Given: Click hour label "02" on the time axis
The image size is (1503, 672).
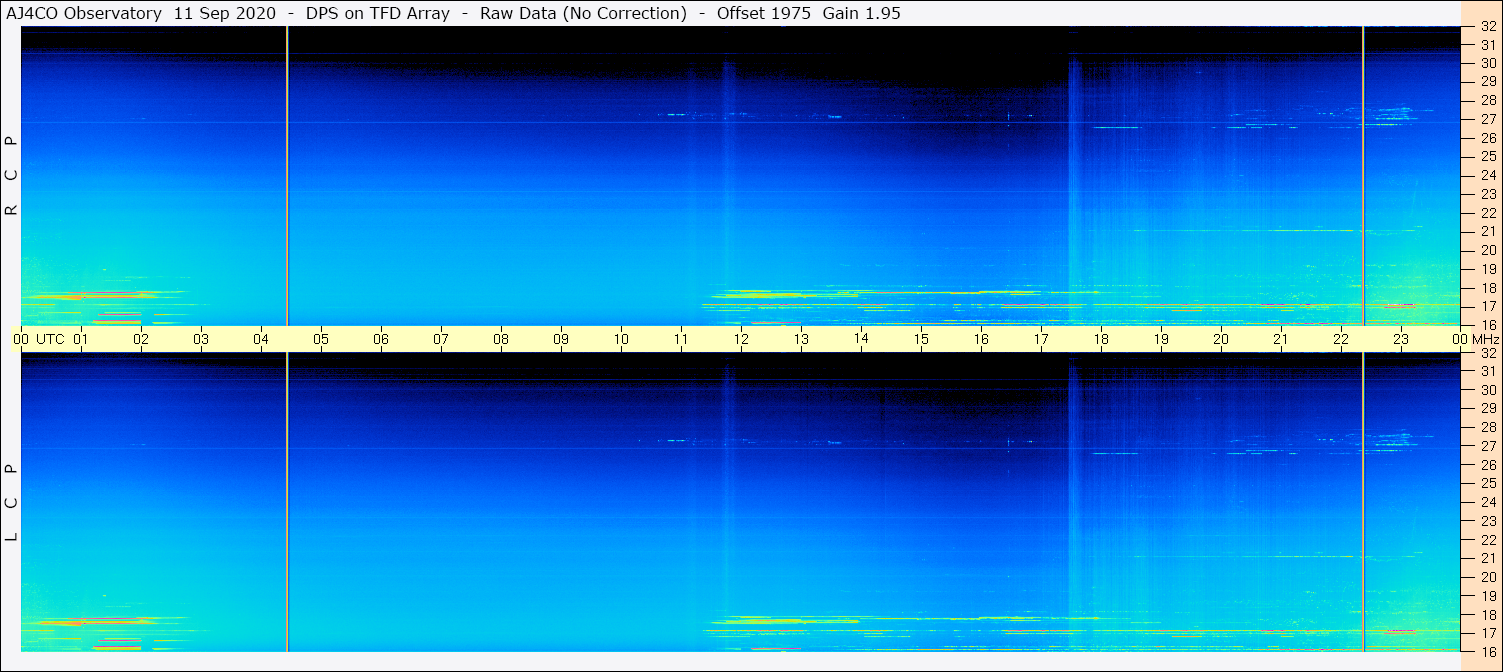Looking at the screenshot, I should tap(141, 339).
